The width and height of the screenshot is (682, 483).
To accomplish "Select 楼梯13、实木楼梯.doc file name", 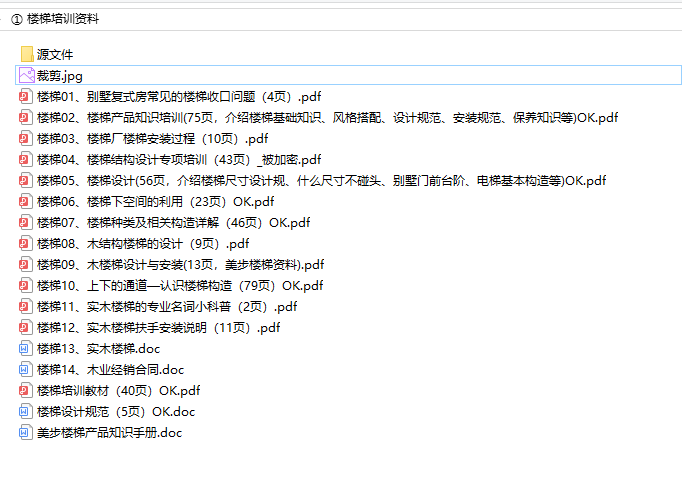I will [99, 349].
